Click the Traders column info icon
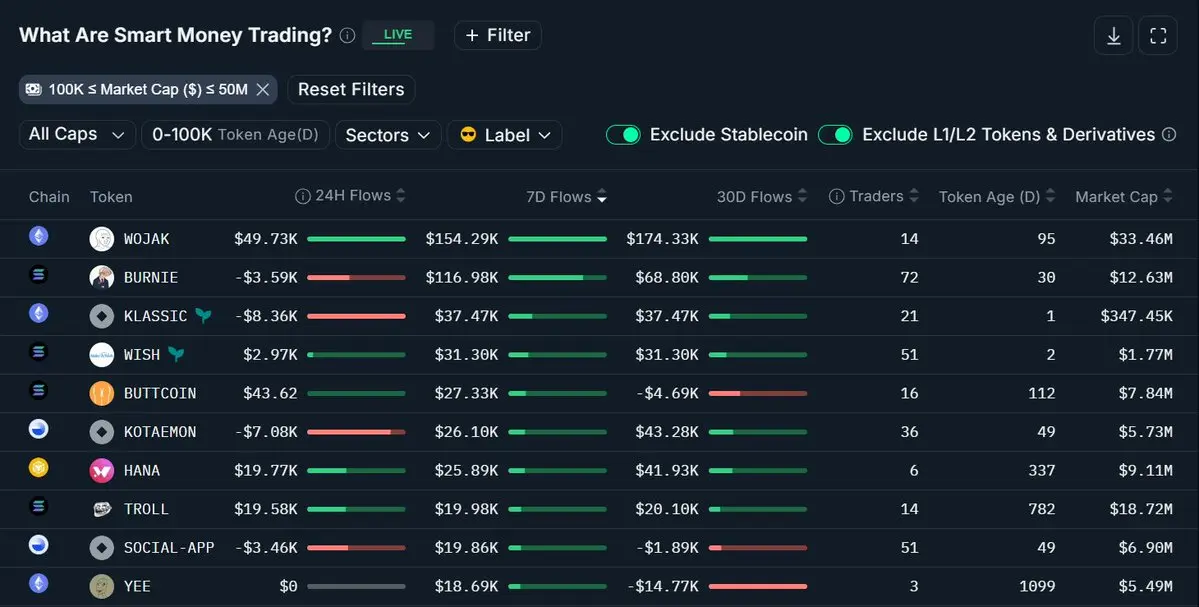Viewport: 1199px width, 607px height. (837, 196)
